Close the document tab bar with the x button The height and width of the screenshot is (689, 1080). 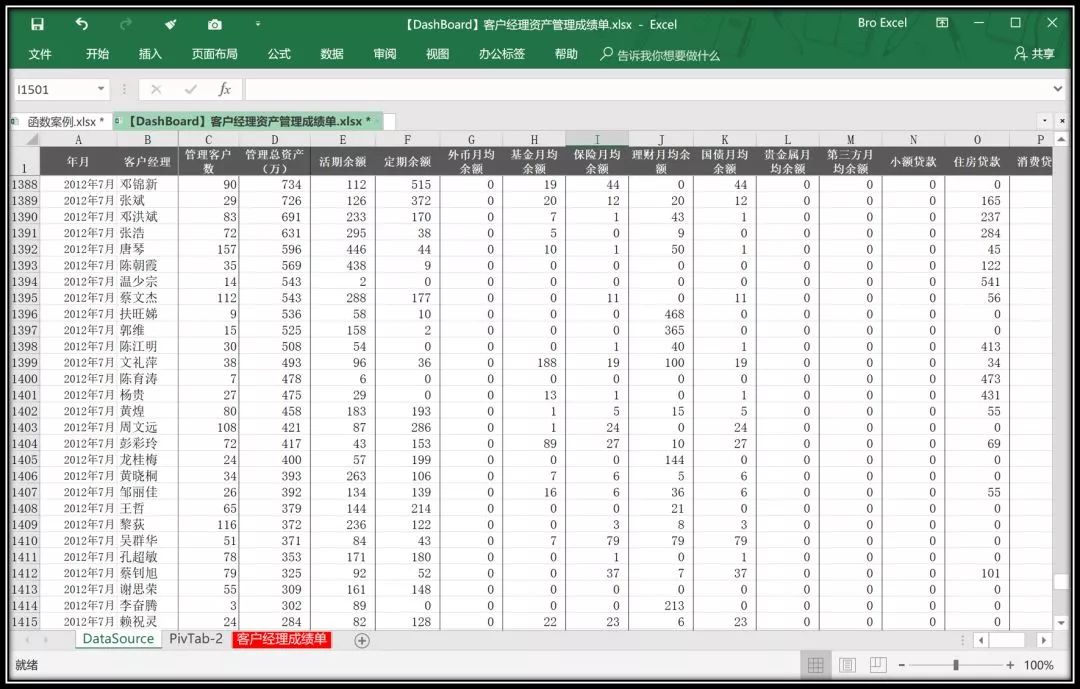1061,121
